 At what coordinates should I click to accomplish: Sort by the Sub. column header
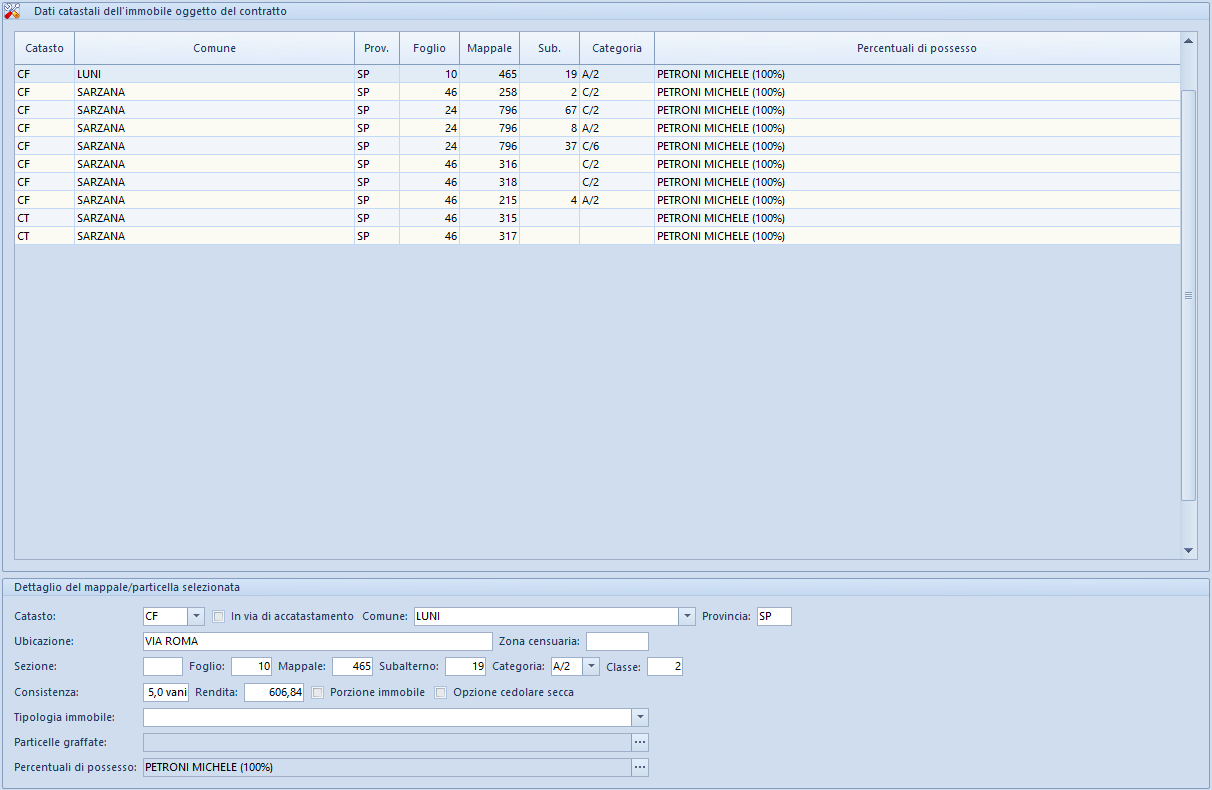click(550, 48)
